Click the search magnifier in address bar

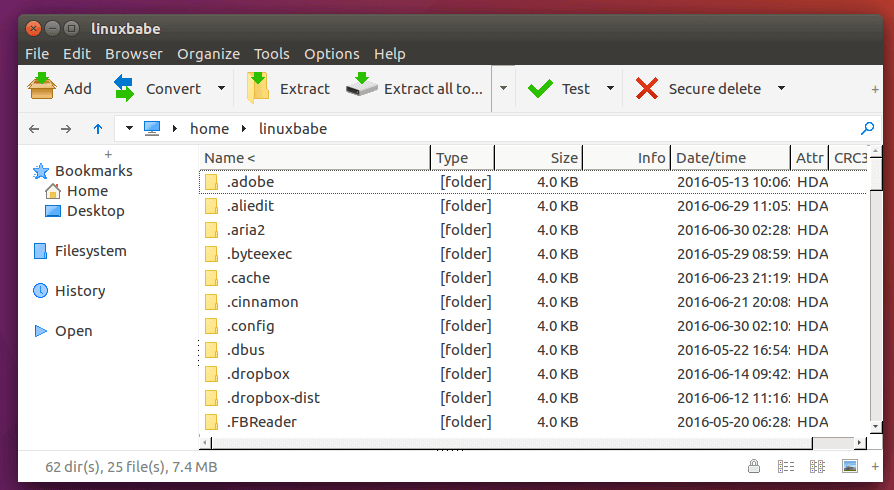coord(867,129)
